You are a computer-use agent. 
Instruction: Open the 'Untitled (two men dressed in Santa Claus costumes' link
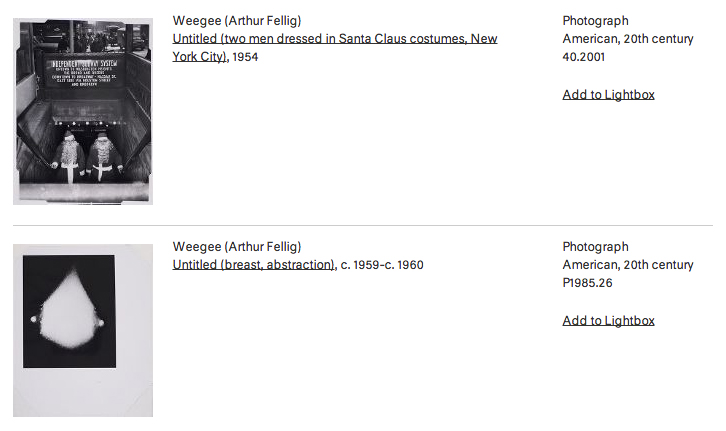coord(334,39)
